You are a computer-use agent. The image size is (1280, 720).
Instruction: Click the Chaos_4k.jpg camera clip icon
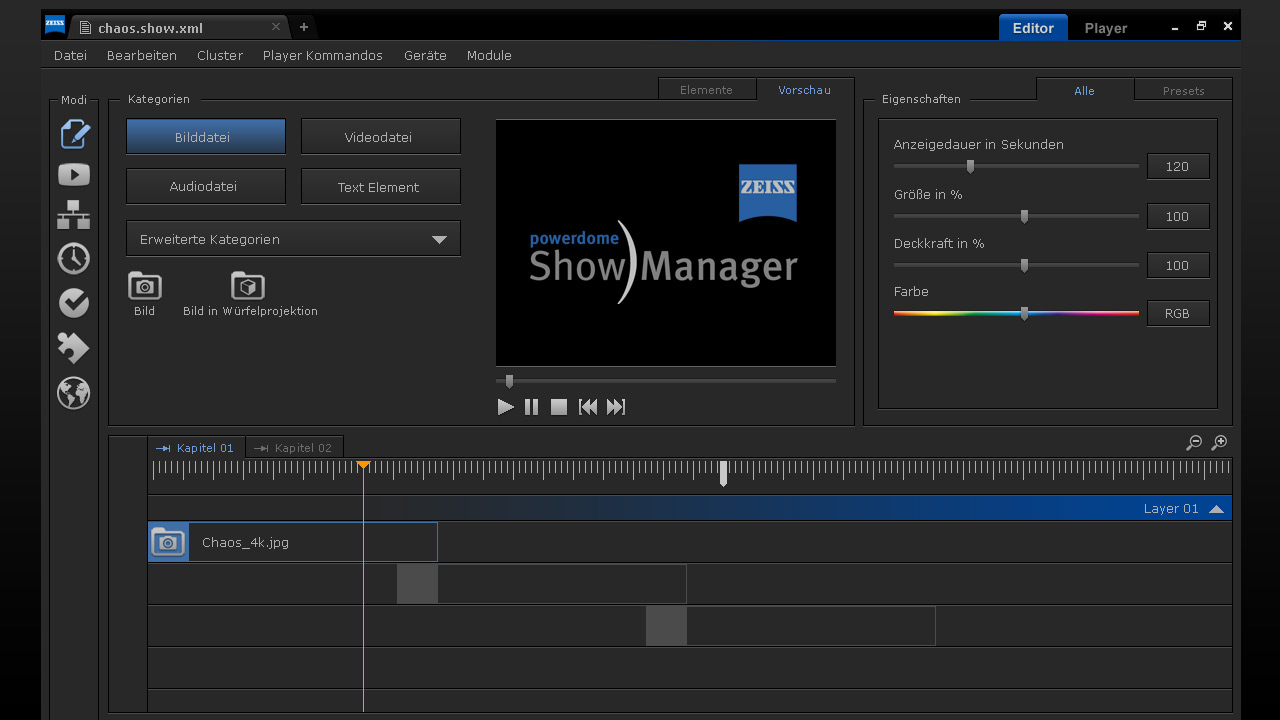pos(168,542)
